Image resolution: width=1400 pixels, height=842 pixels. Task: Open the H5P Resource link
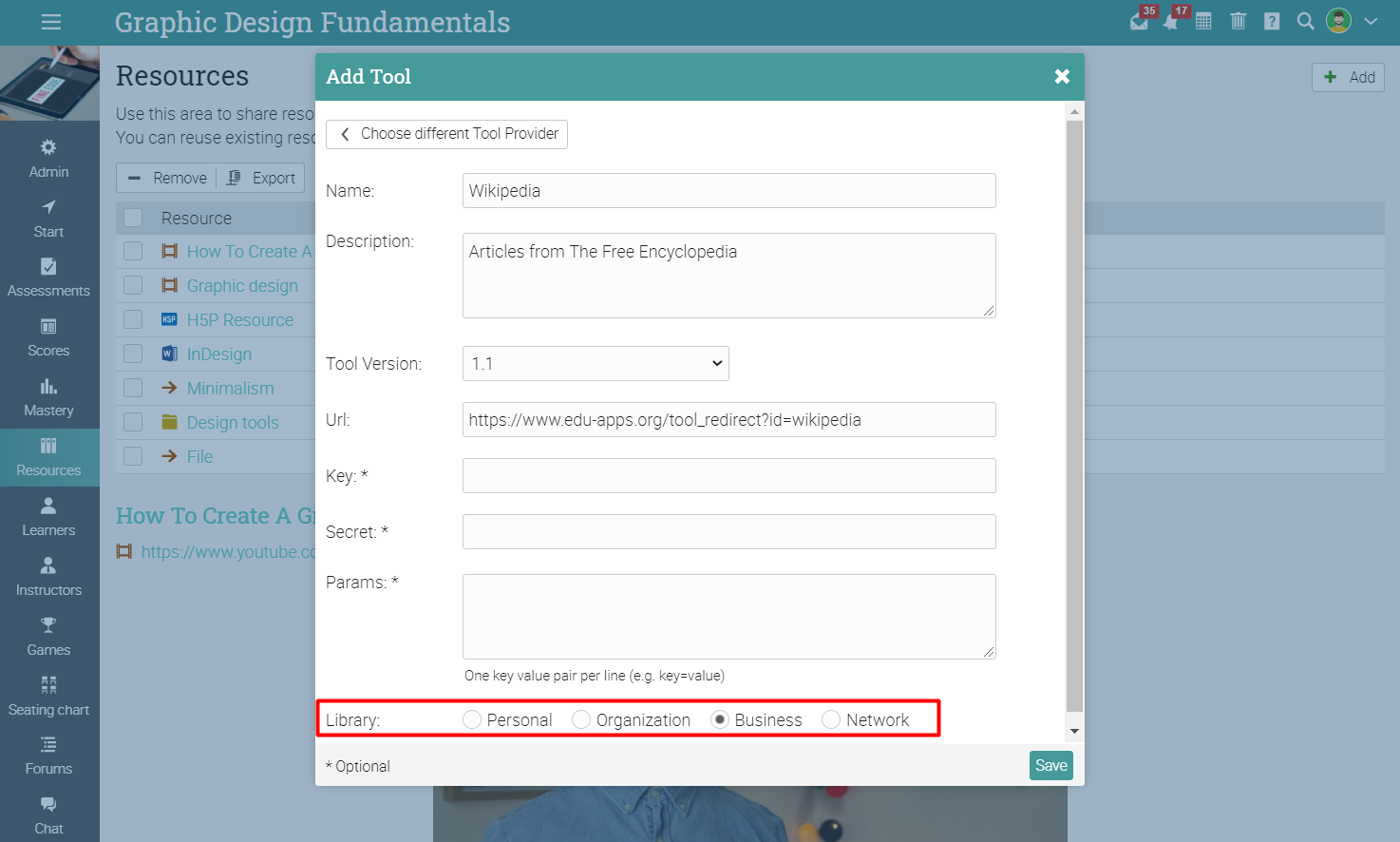240,320
